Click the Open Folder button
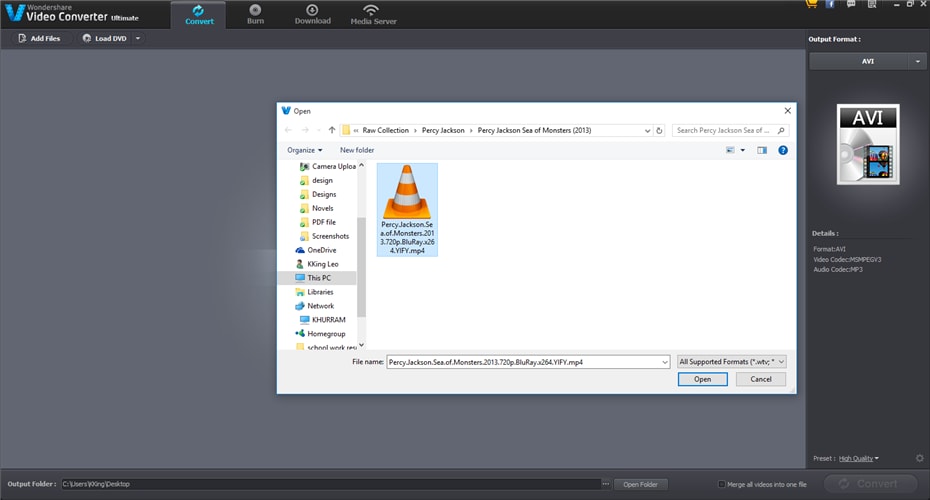Screen dimensions: 930x500 point(641,484)
